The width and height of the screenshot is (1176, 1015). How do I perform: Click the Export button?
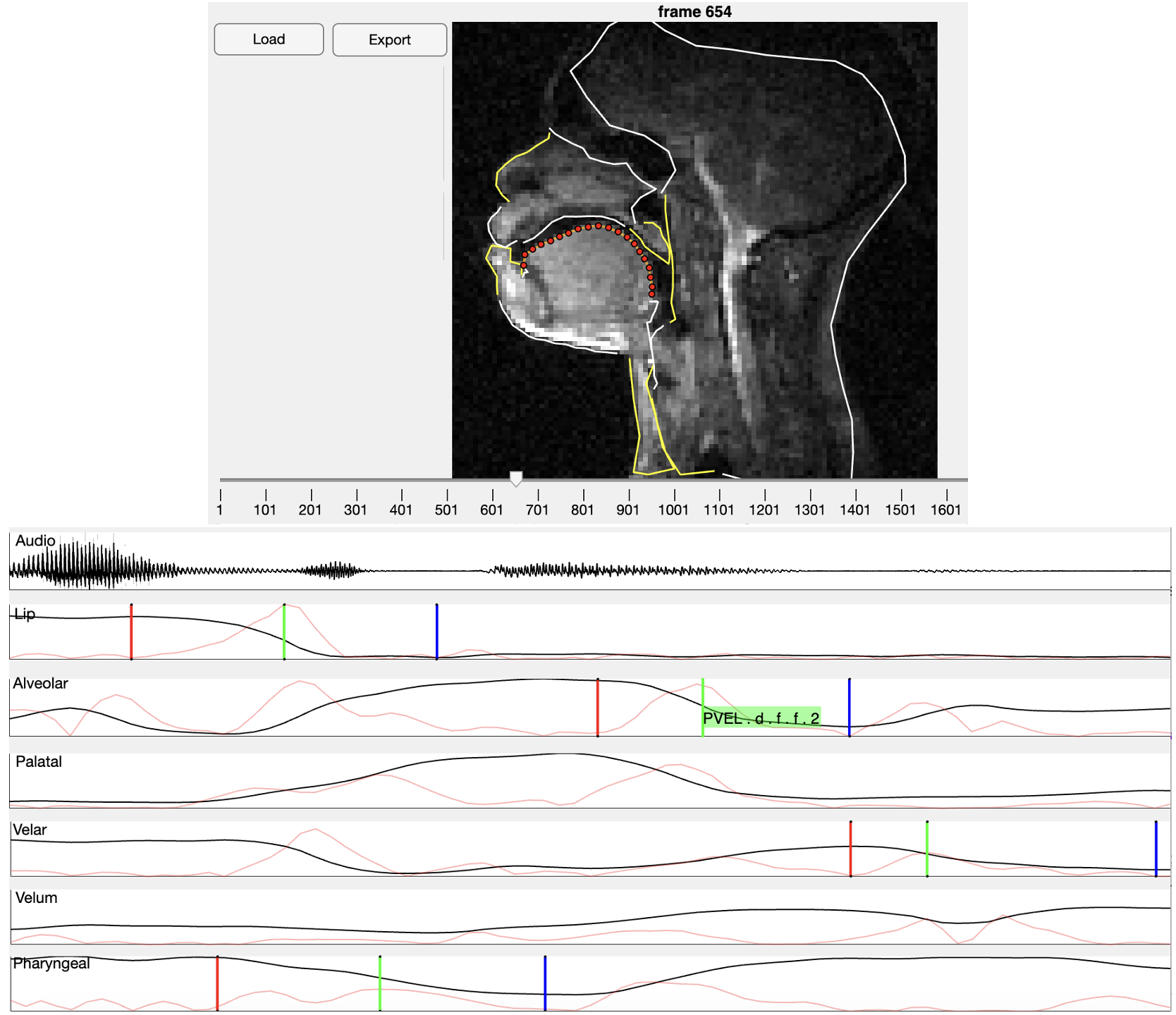pyautogui.click(x=389, y=39)
